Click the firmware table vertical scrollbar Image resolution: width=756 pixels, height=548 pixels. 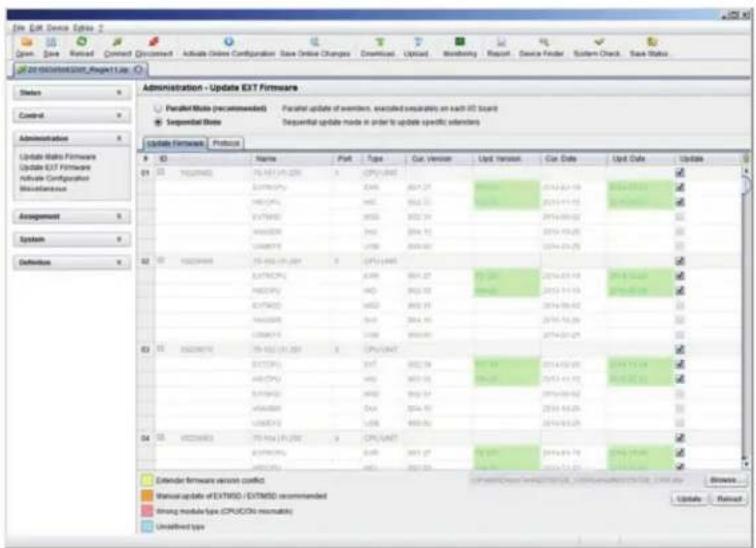tap(746, 316)
